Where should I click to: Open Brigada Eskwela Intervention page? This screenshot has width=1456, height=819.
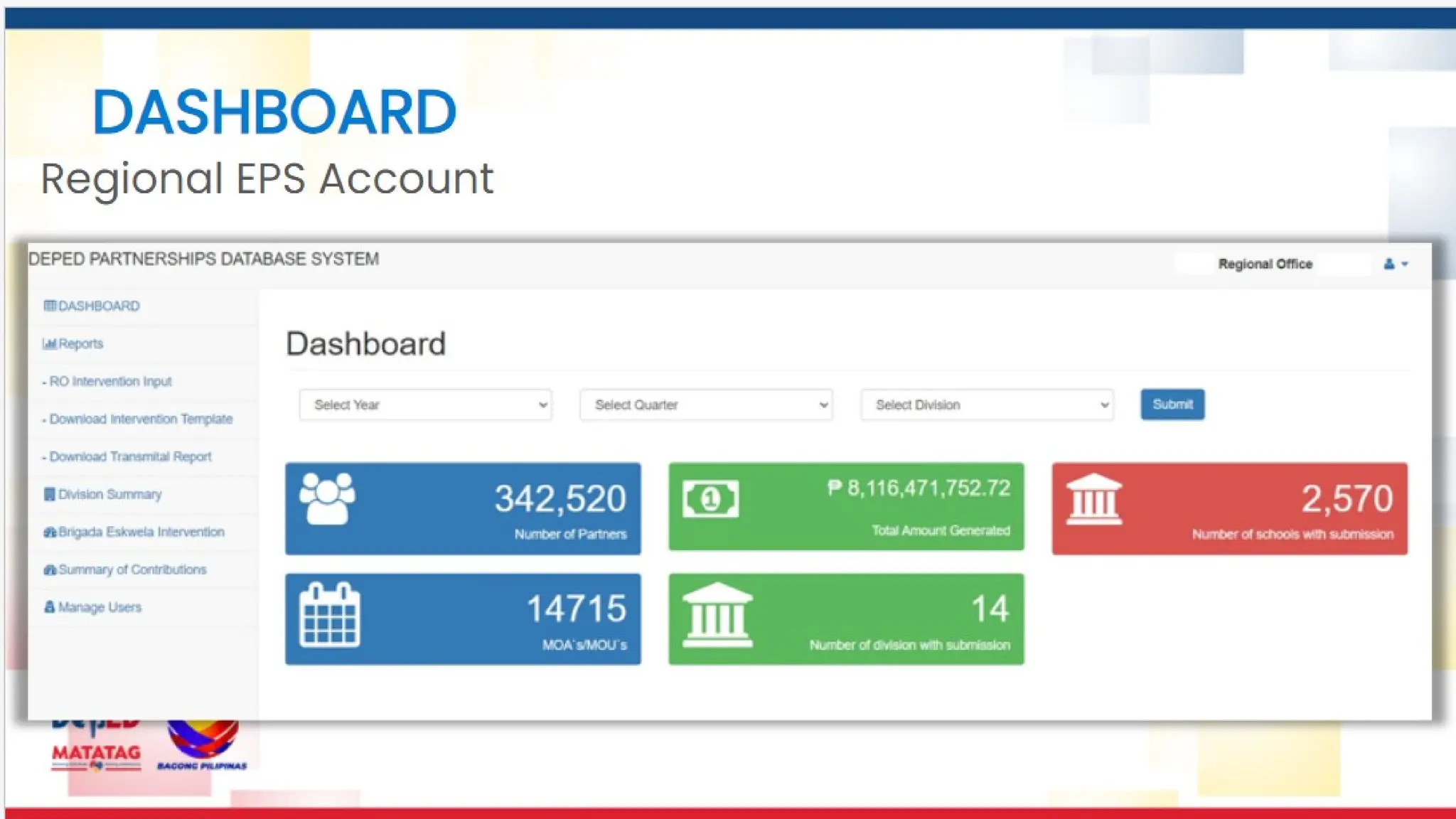click(x=141, y=532)
